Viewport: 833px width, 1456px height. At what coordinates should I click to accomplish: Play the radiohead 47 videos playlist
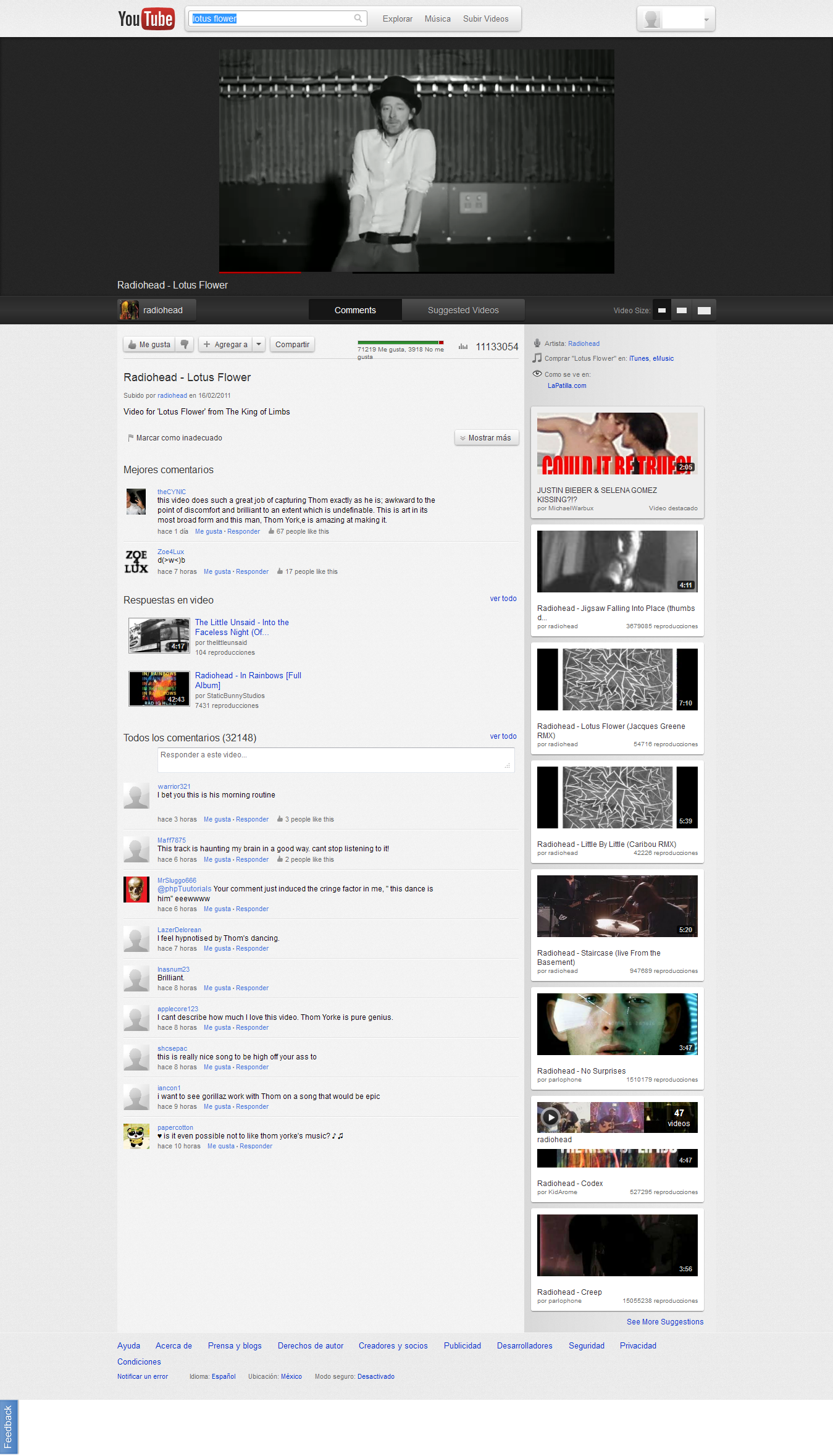tap(550, 1117)
